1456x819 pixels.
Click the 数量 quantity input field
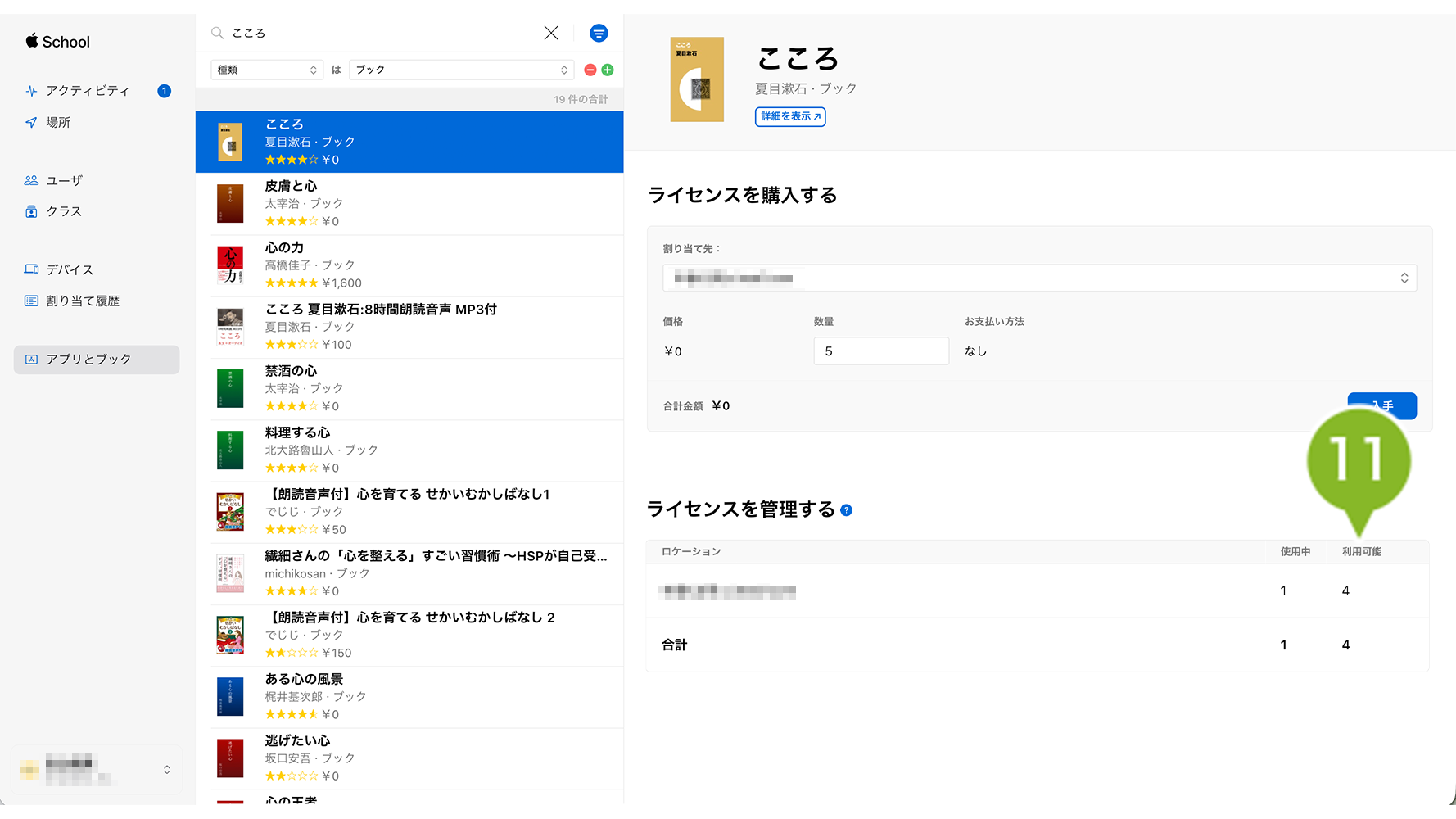point(881,351)
